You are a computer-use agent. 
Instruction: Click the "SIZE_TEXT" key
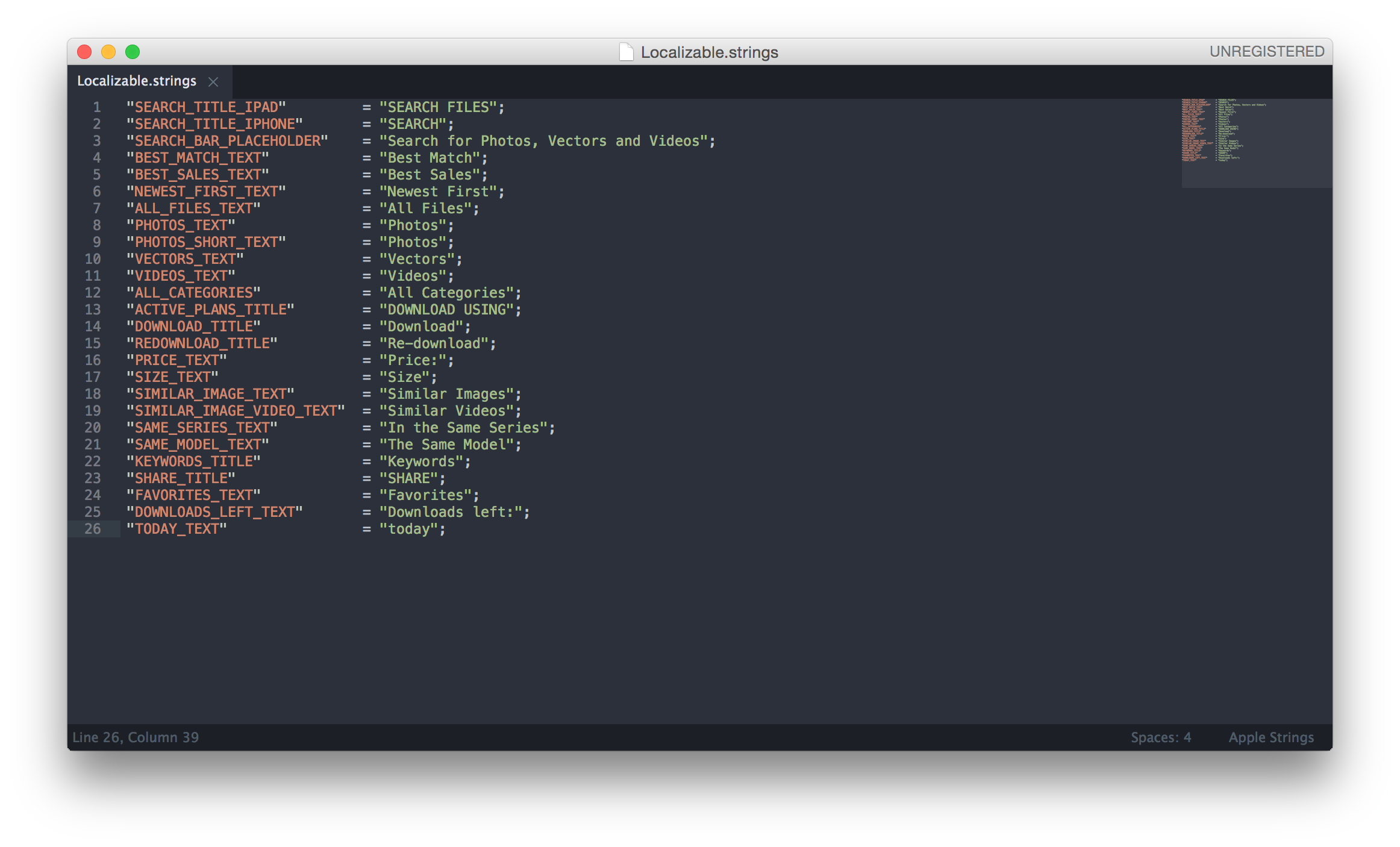pos(172,377)
